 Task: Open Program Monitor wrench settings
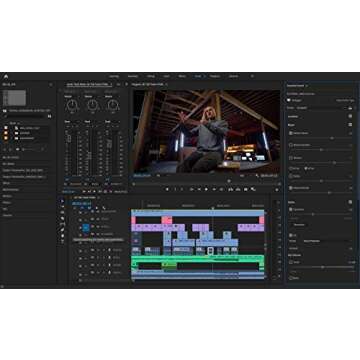[257, 175]
